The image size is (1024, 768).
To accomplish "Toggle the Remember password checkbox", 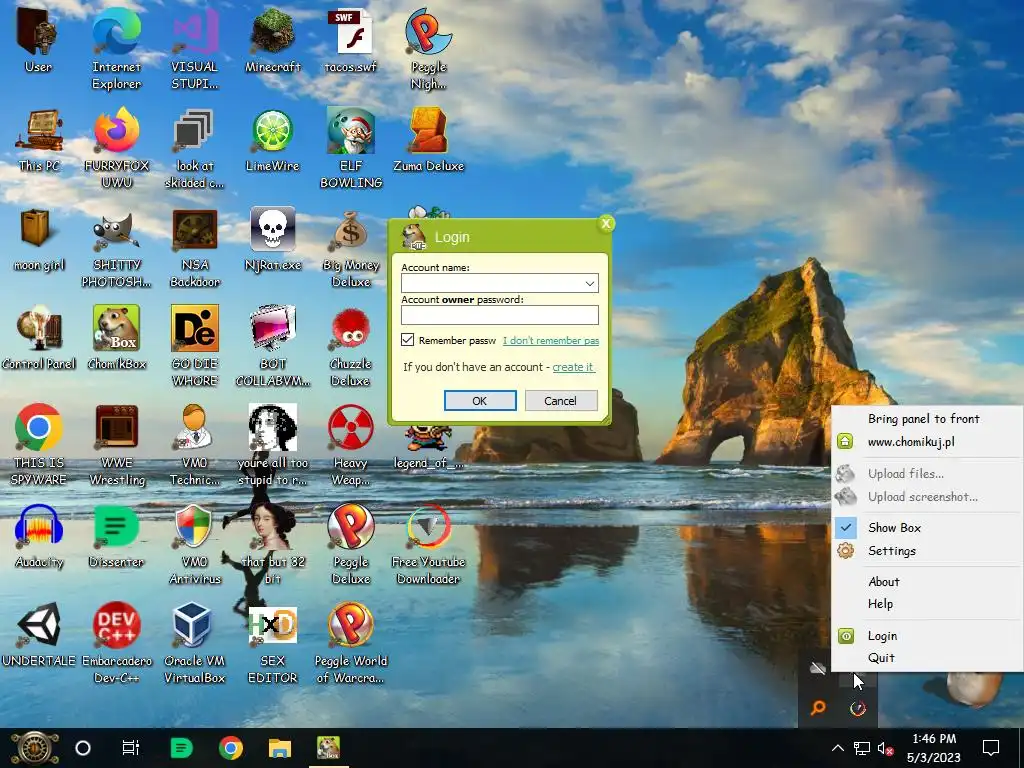I will point(408,340).
